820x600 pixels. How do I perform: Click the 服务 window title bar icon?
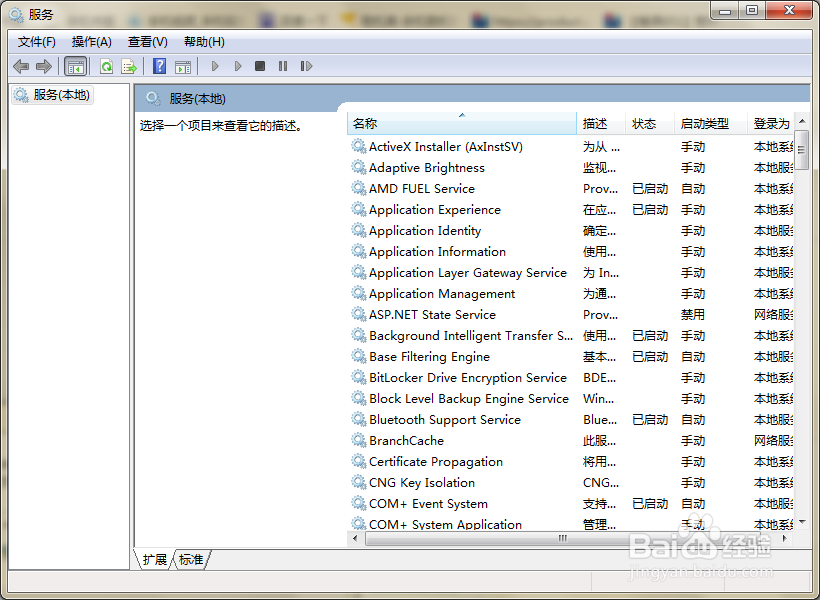click(16, 15)
